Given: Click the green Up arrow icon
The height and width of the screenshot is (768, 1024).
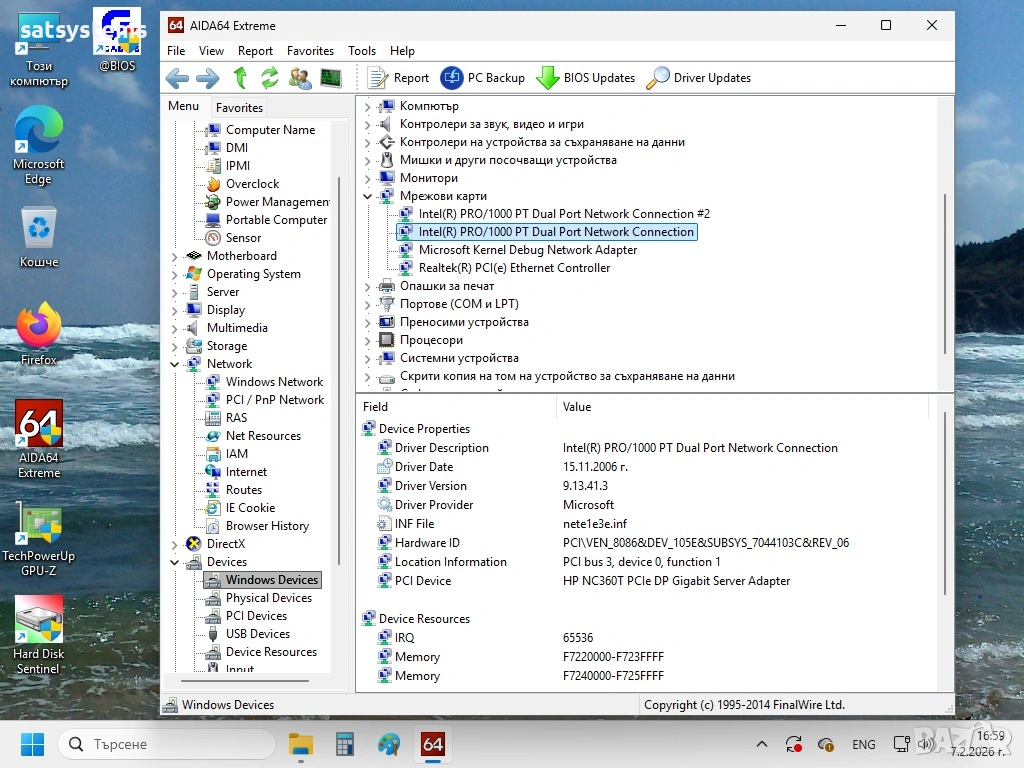Looking at the screenshot, I should (240, 78).
